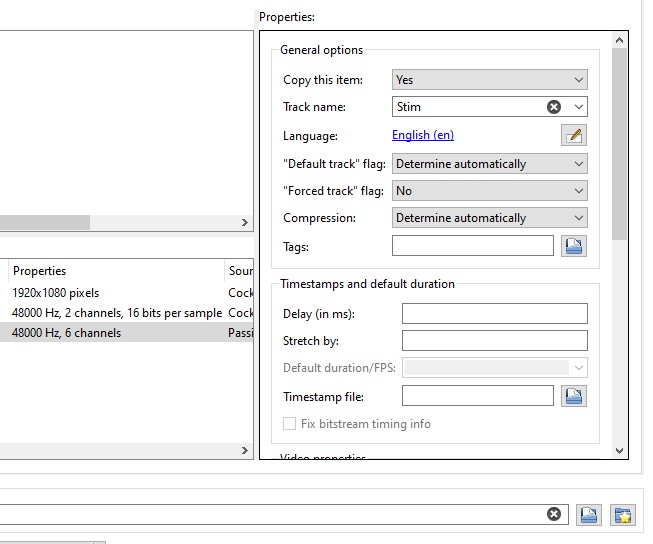Click the tracks list scroll right arrow

(x=245, y=450)
